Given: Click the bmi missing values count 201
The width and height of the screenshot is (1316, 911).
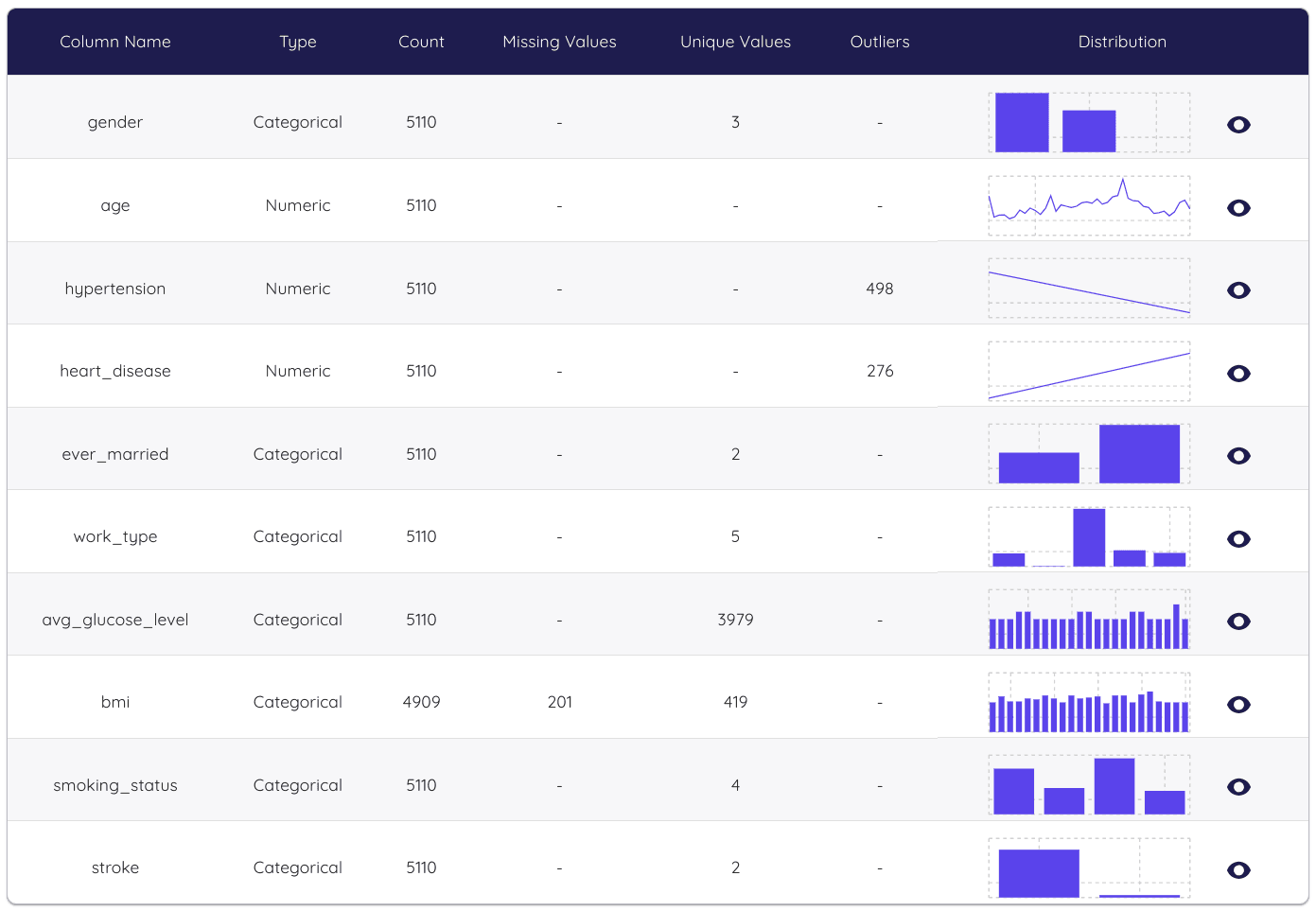Looking at the screenshot, I should pyautogui.click(x=560, y=702).
